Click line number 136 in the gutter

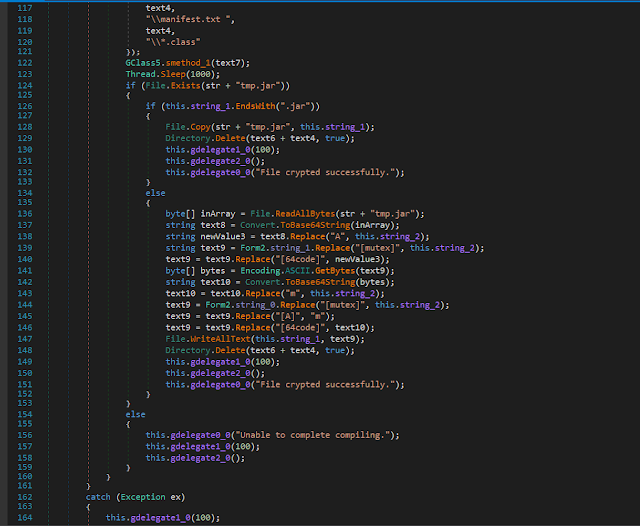pyautogui.click(x=24, y=214)
